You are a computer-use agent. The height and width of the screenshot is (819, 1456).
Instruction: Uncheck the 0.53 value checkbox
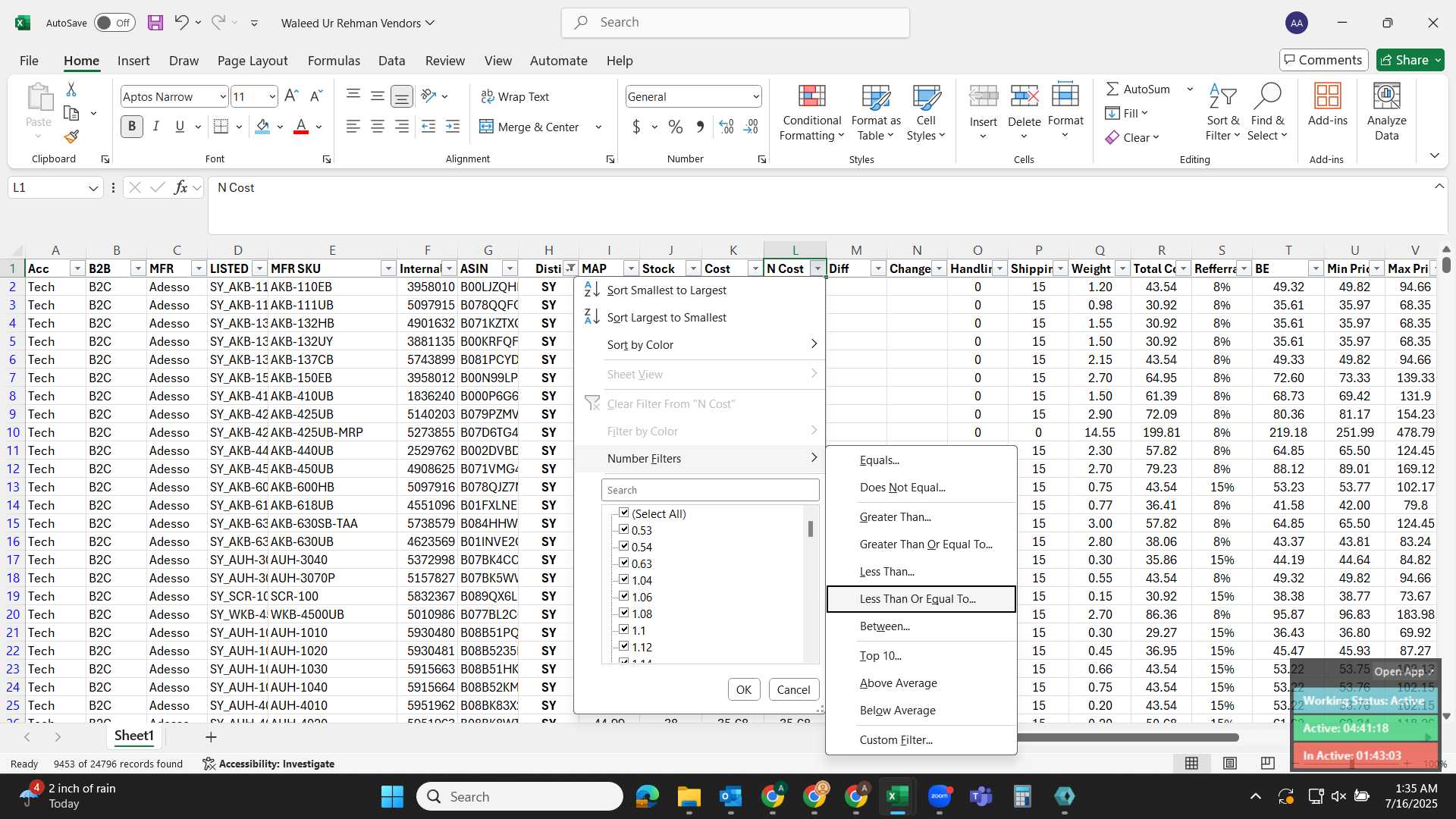pyautogui.click(x=624, y=529)
